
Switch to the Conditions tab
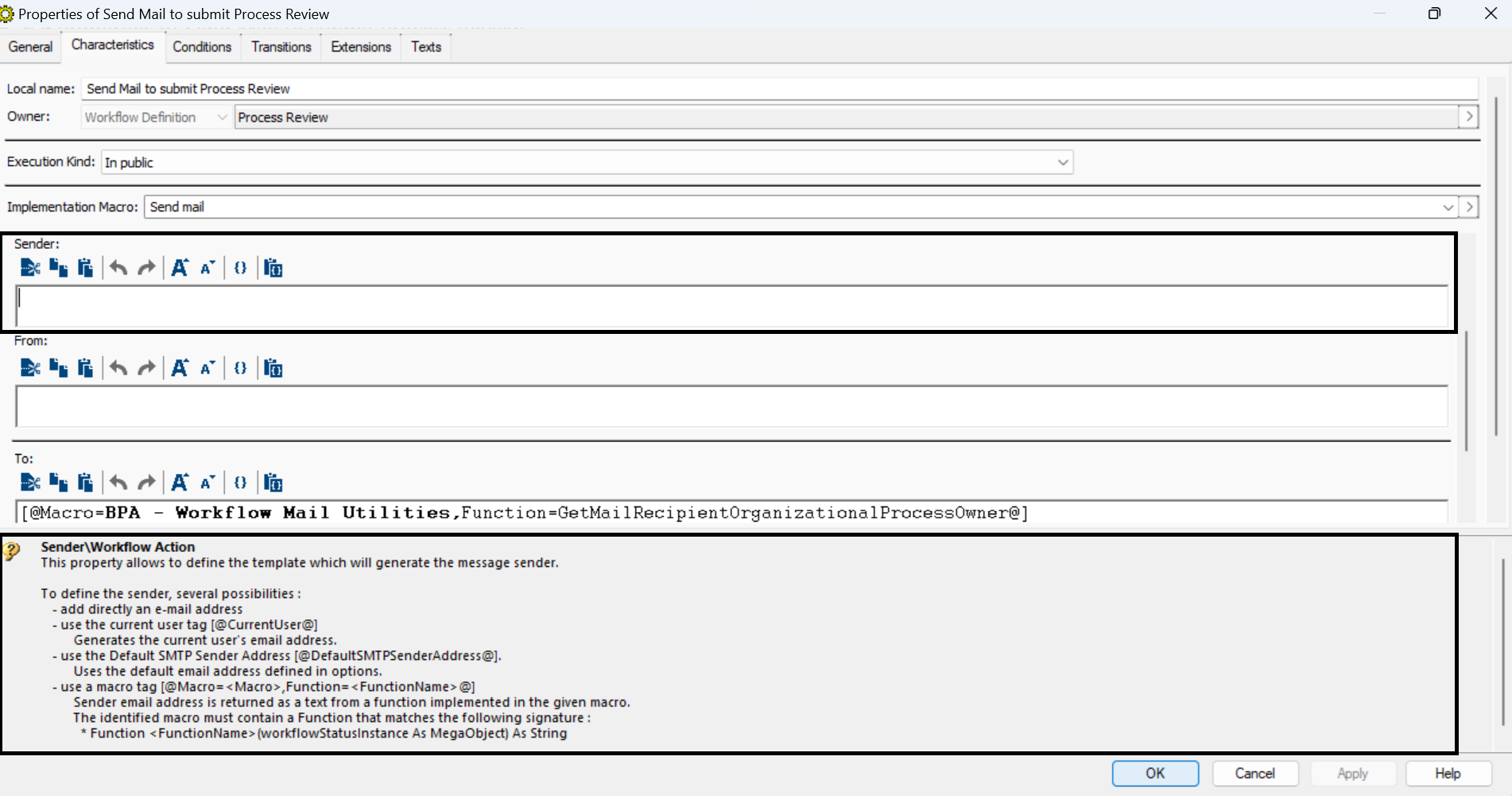coord(202,47)
